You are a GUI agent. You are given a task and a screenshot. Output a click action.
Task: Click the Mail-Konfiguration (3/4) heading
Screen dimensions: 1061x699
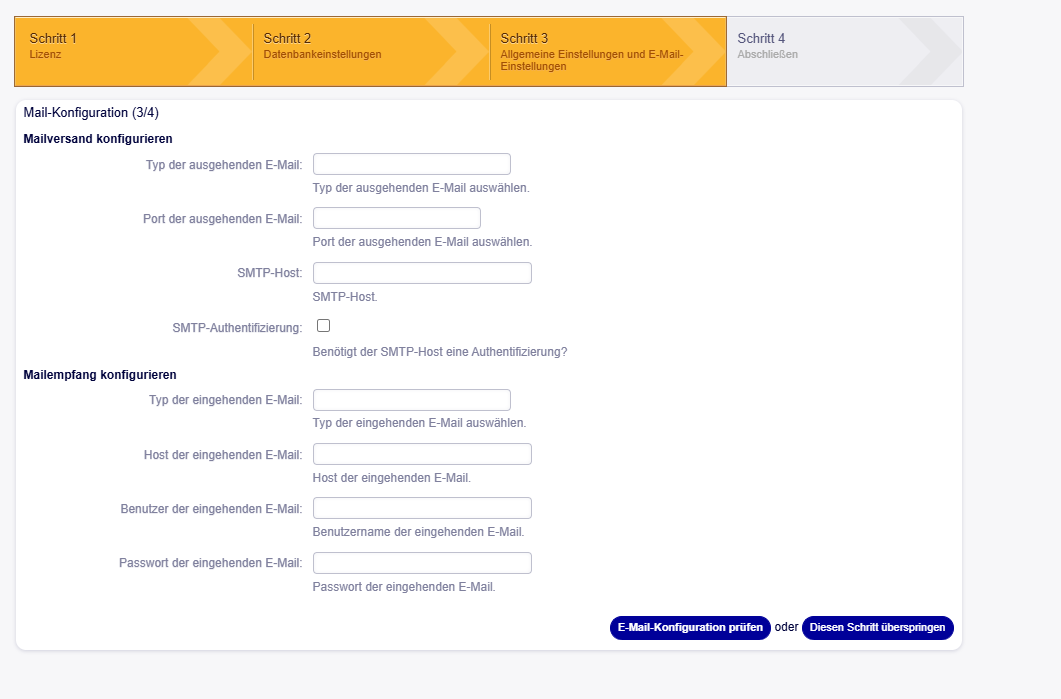[x=91, y=112]
